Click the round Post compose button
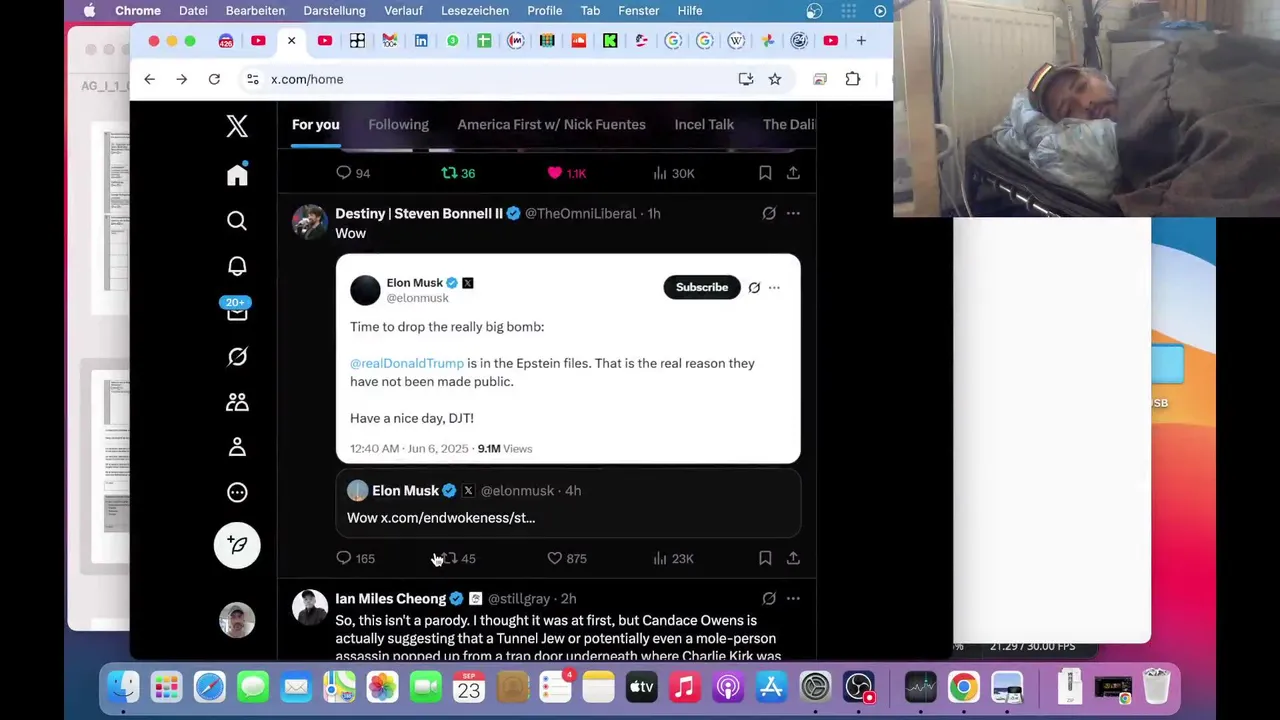Image resolution: width=1280 pixels, height=720 pixels. tap(237, 545)
